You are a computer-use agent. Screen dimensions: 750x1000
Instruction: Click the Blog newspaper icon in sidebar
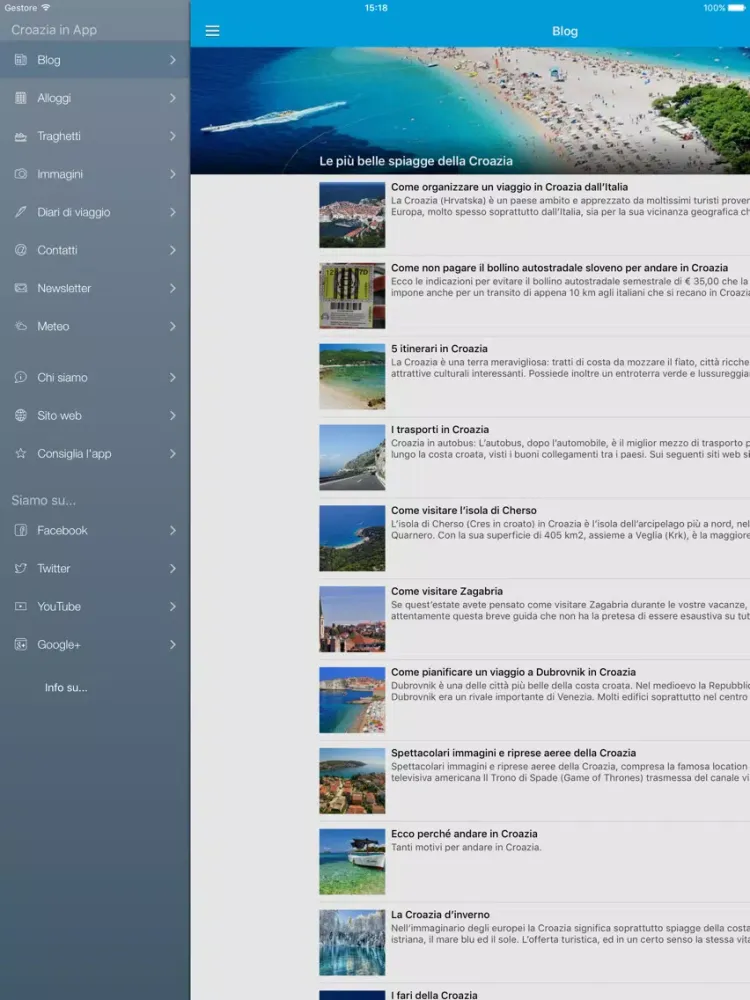coord(21,60)
